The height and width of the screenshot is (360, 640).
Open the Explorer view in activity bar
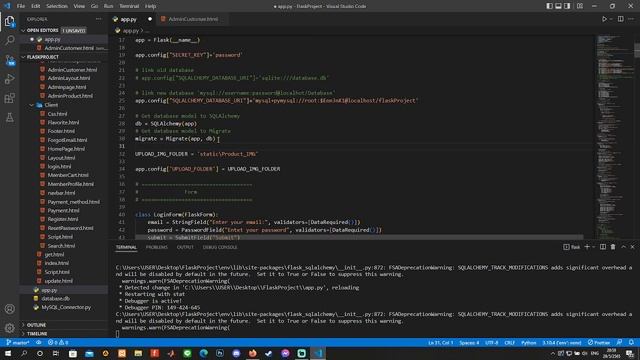9,21
